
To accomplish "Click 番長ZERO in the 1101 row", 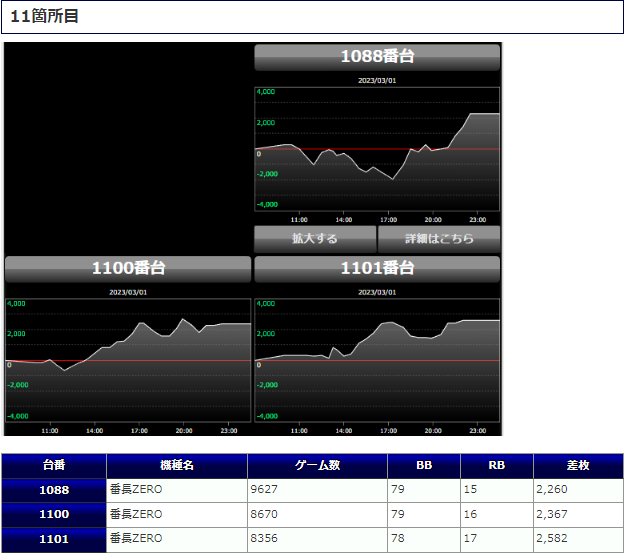I will (136, 538).
